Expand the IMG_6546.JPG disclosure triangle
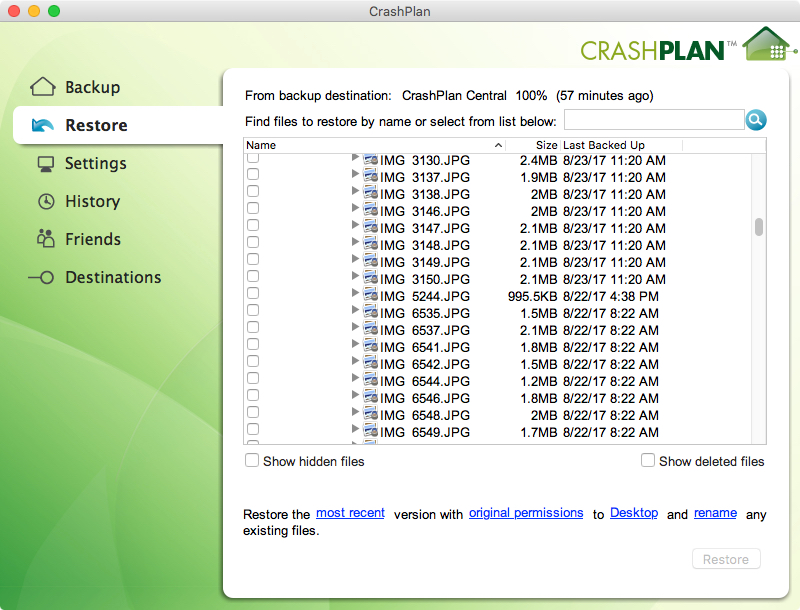800x610 pixels. click(x=355, y=395)
